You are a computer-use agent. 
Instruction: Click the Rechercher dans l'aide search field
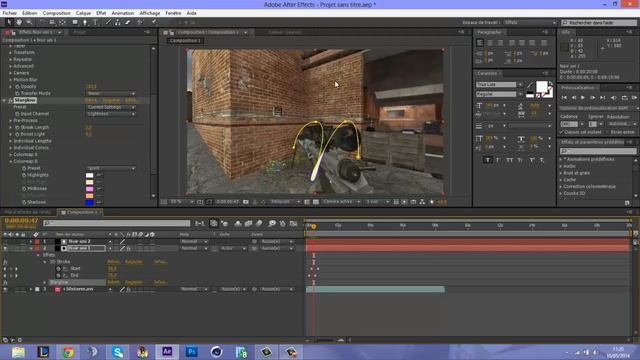[x=599, y=22]
